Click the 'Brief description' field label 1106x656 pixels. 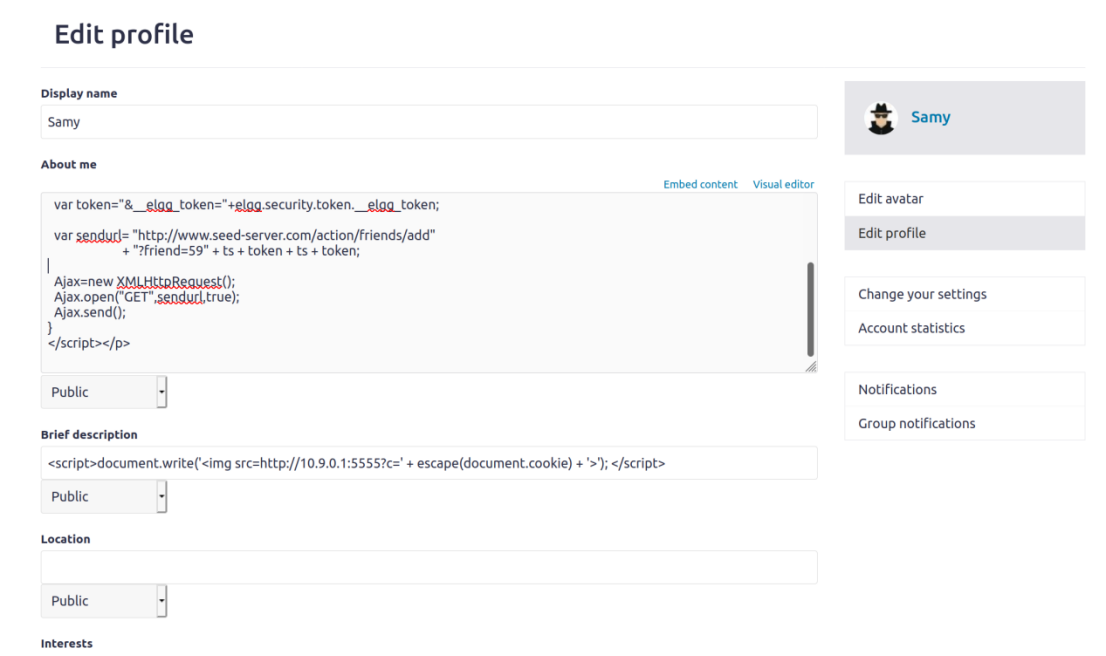coord(89,435)
